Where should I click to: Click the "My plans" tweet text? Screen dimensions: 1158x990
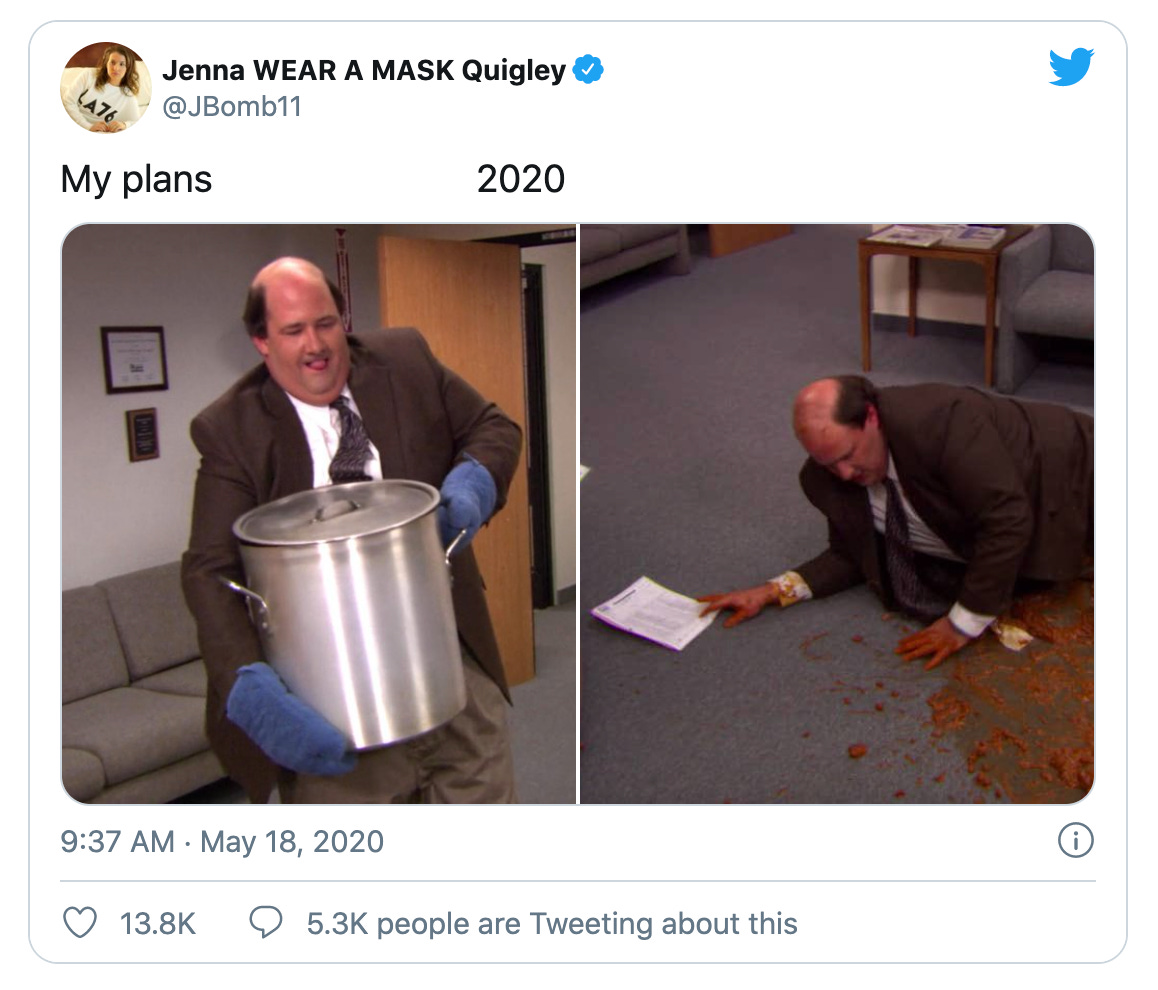coord(137,179)
